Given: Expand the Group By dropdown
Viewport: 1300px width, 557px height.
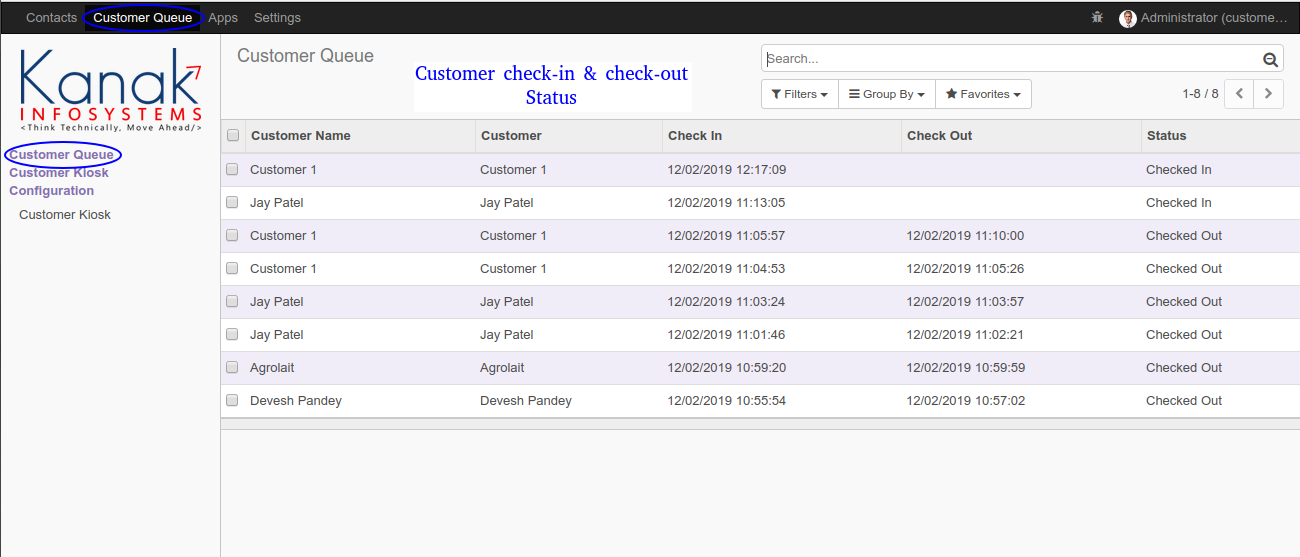Looking at the screenshot, I should coord(887,94).
